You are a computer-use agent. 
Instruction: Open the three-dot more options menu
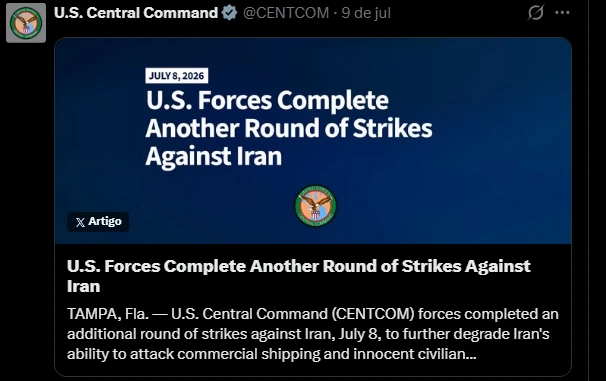point(562,12)
